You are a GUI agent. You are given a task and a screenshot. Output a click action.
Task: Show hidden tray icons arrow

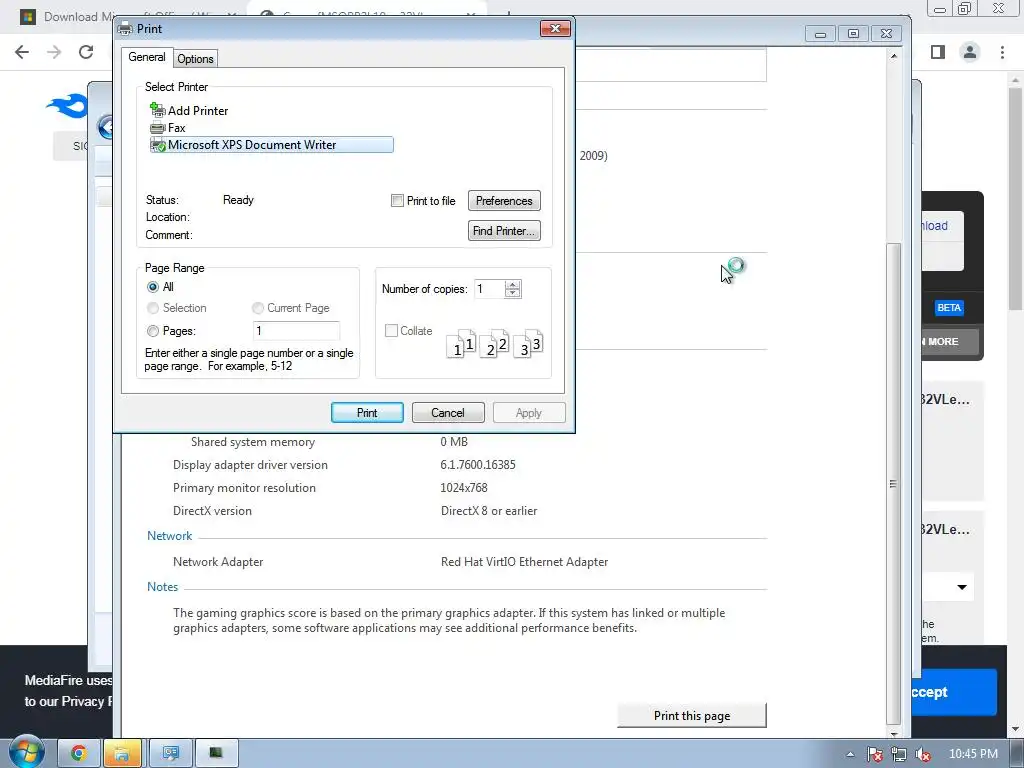(x=850, y=754)
